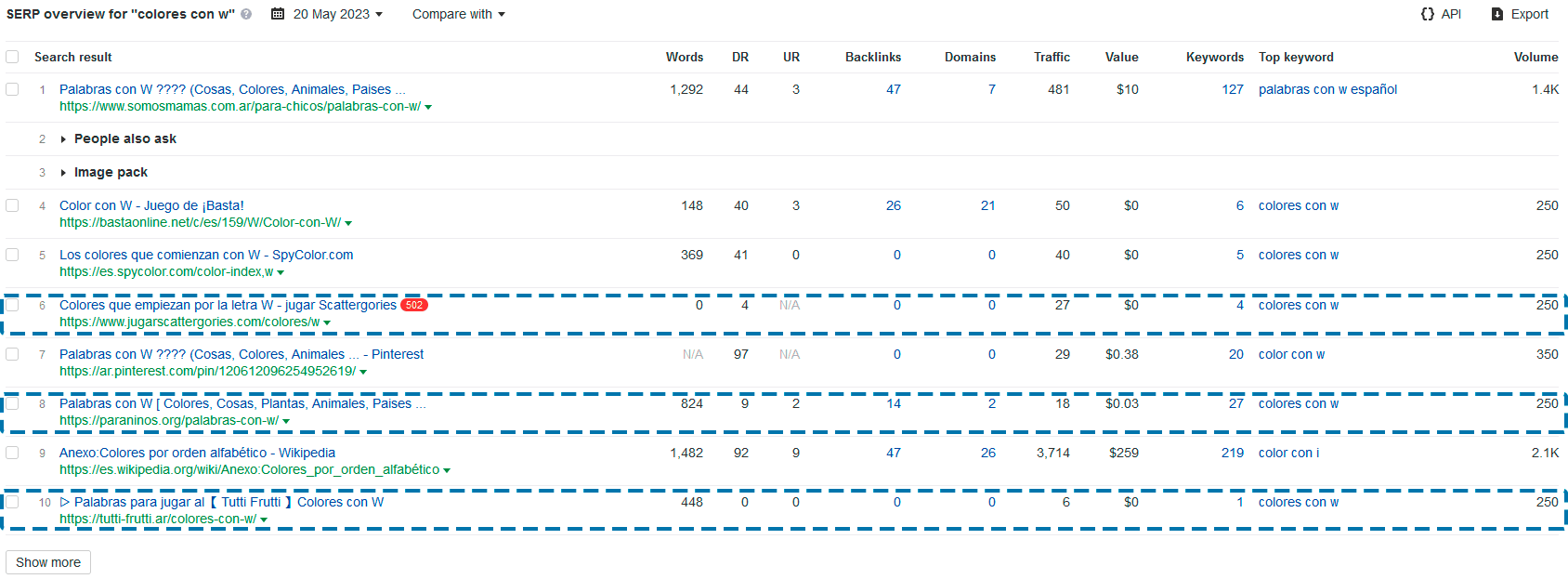The image size is (1568, 579).
Task: Open URL dropdown arrow for jugarscattergories.com
Action: [327, 323]
